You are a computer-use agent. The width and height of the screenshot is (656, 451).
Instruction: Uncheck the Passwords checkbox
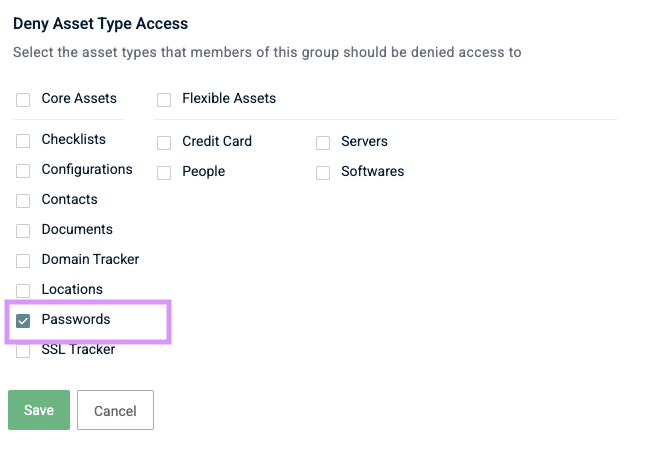pos(23,321)
